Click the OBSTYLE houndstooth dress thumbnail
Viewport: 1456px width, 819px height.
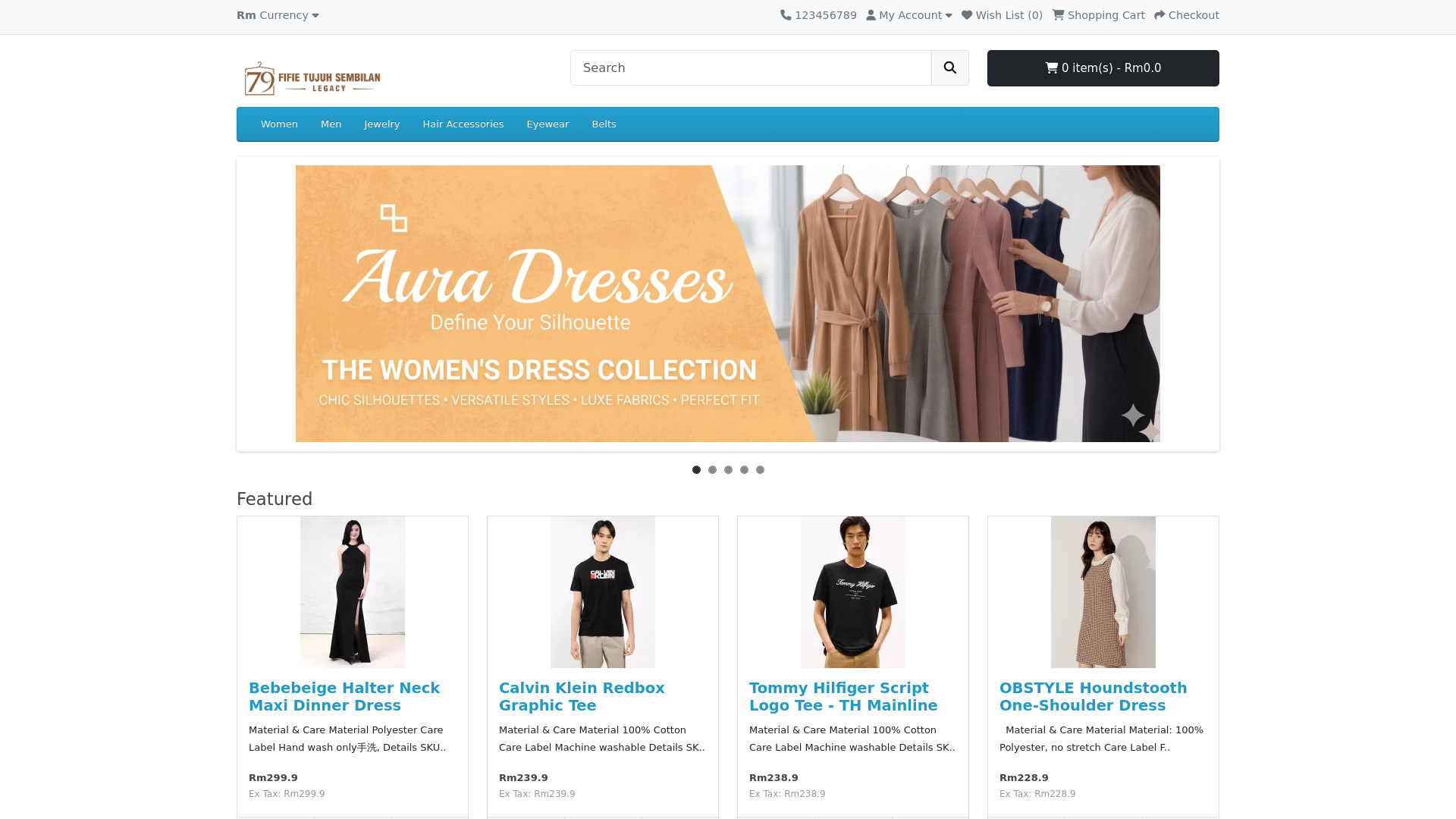1103,592
